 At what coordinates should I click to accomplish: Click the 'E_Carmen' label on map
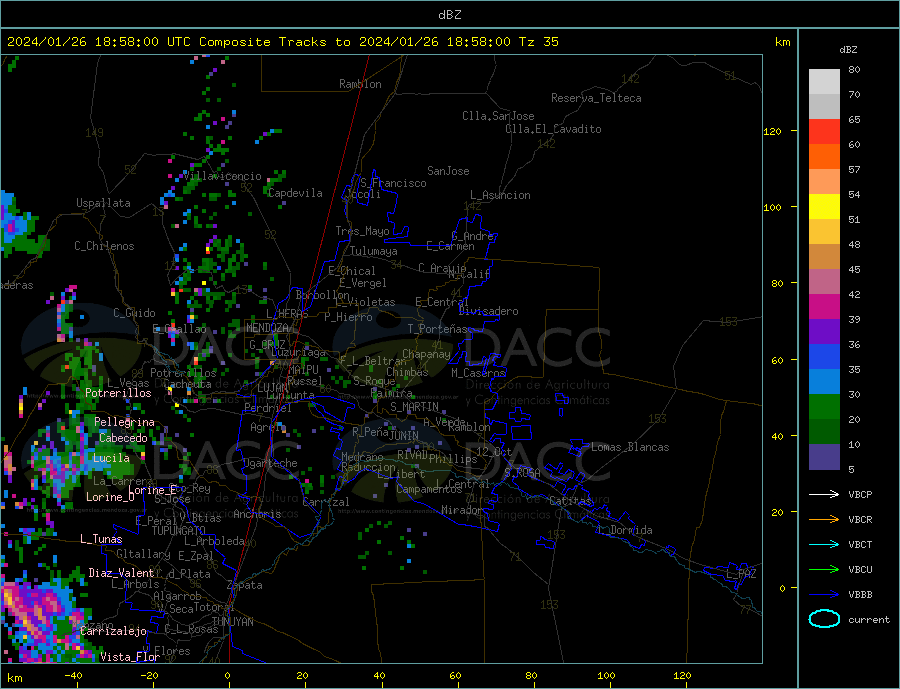tap(451, 246)
